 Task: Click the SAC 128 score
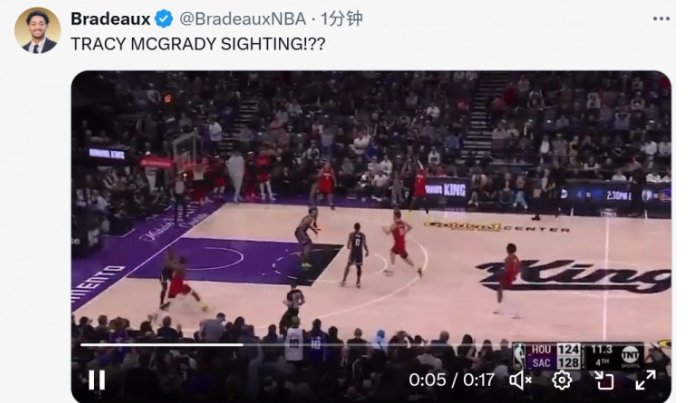point(555,363)
